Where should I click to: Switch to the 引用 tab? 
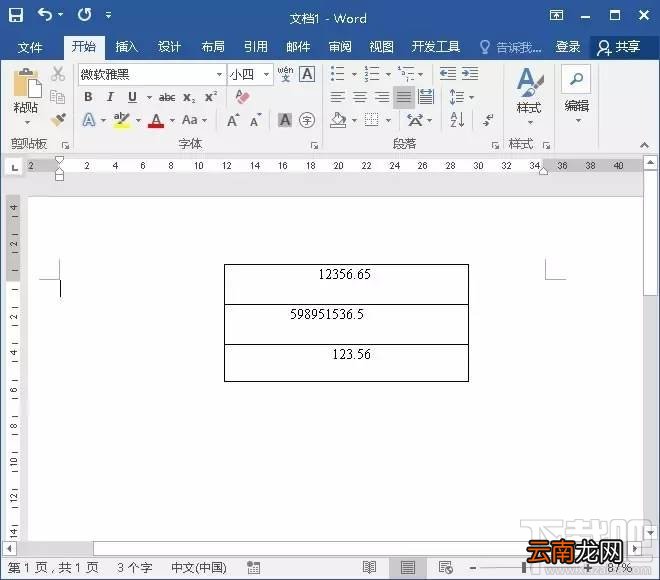(x=255, y=47)
